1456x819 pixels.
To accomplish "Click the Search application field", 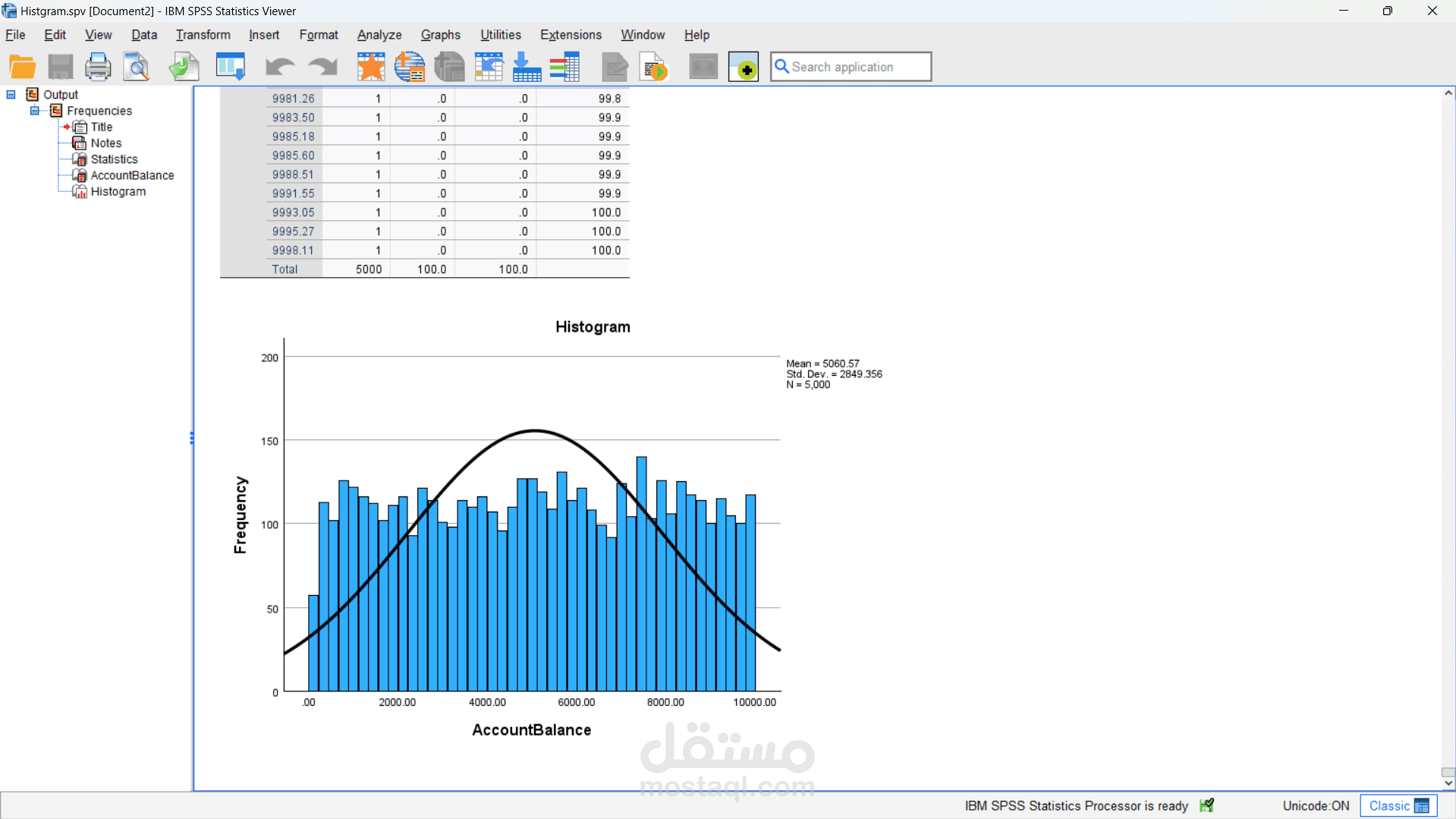I will point(851,67).
